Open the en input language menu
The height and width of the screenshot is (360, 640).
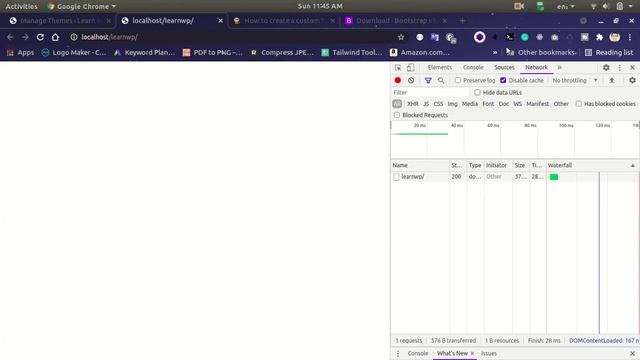tap(566, 6)
